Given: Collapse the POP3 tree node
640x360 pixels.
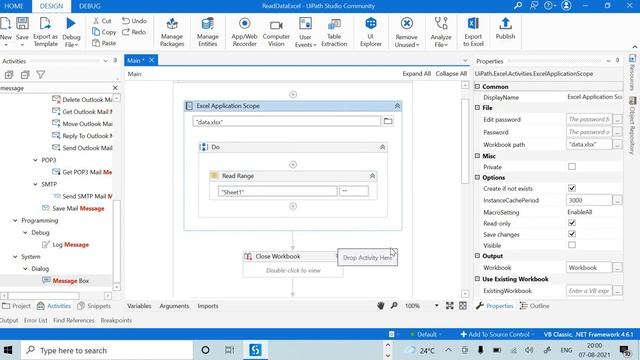Looking at the screenshot, I should tap(35, 160).
